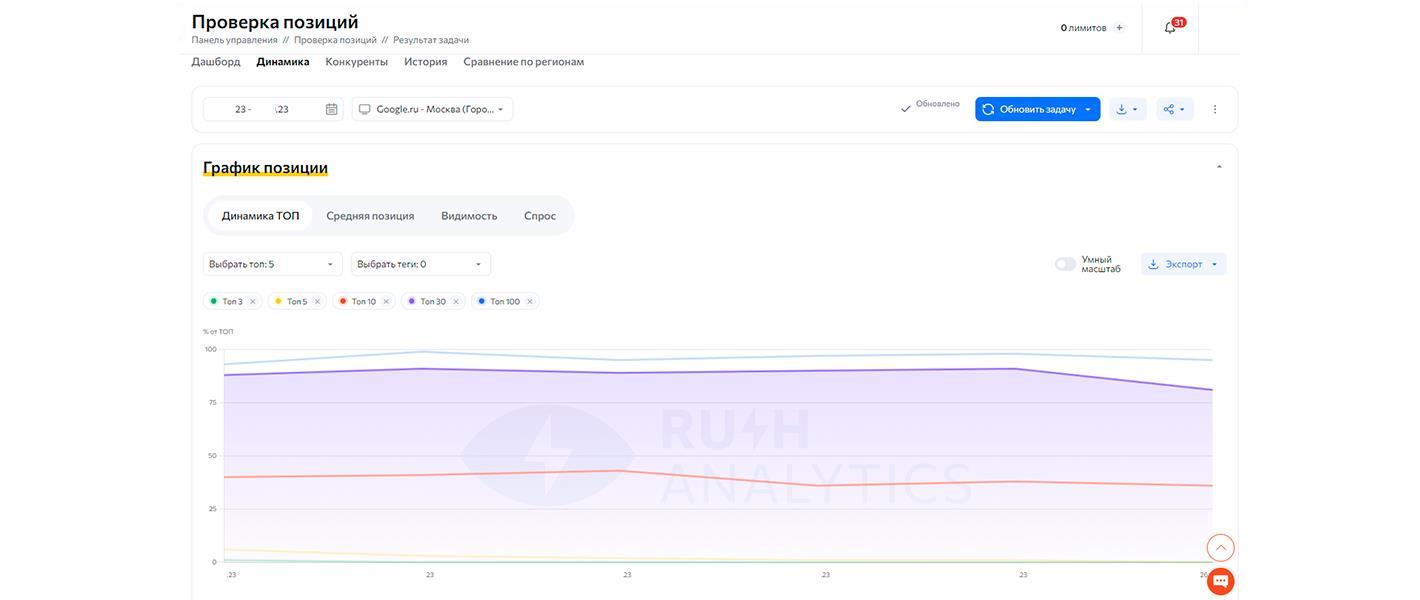Toggle the Умный масштаб switch

coord(1065,264)
